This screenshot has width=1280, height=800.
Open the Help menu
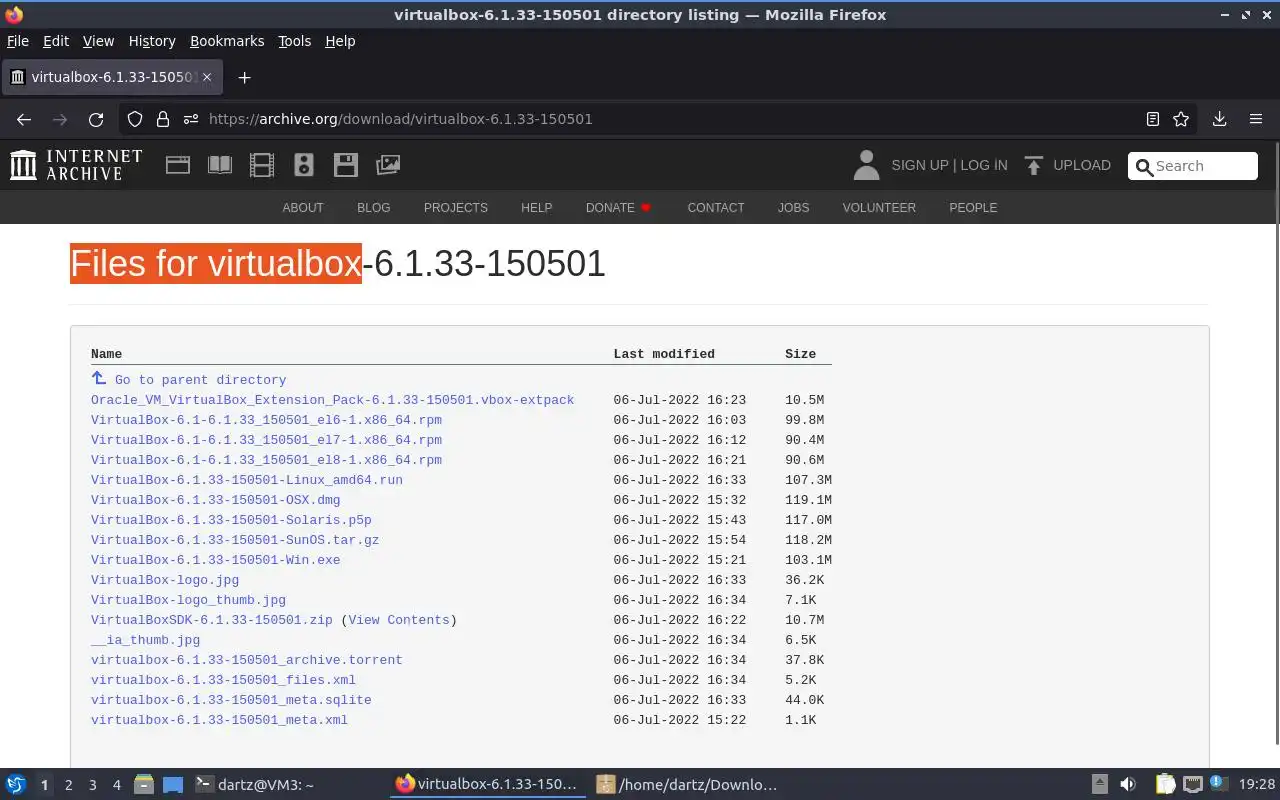(340, 41)
